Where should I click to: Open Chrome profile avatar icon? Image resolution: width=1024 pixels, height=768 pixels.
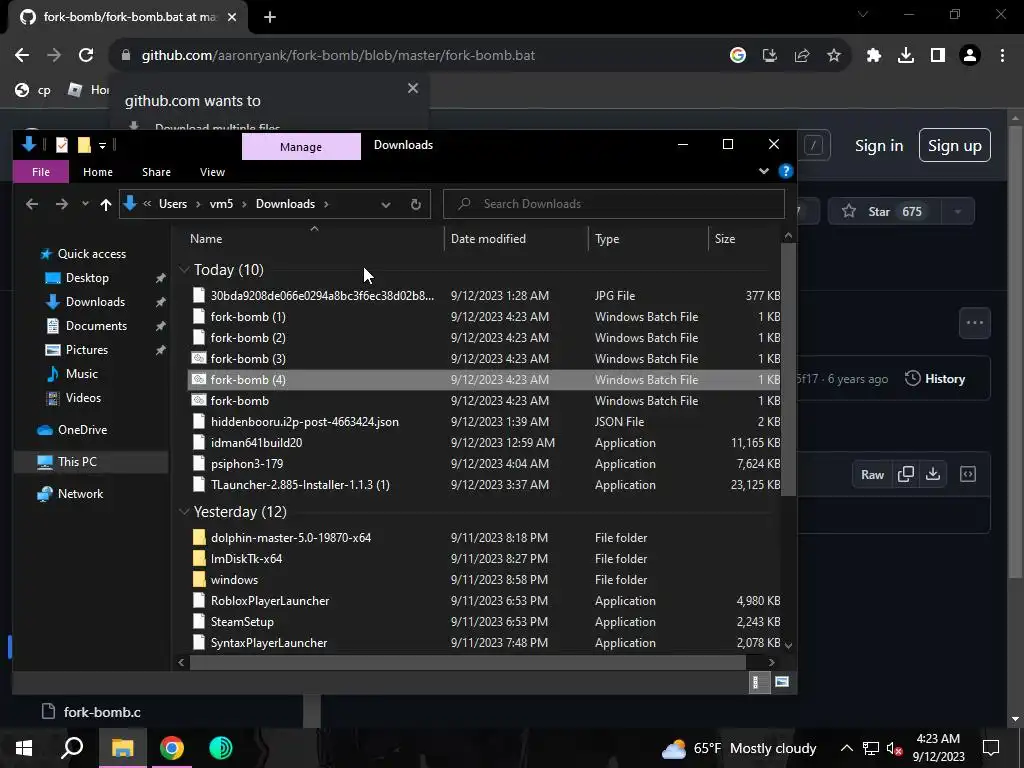coord(970,56)
